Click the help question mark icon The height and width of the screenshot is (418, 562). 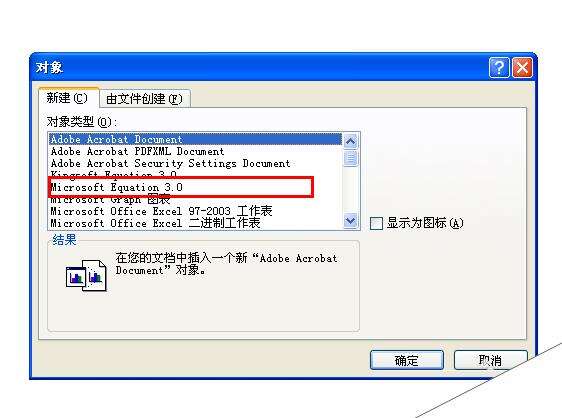click(499, 67)
